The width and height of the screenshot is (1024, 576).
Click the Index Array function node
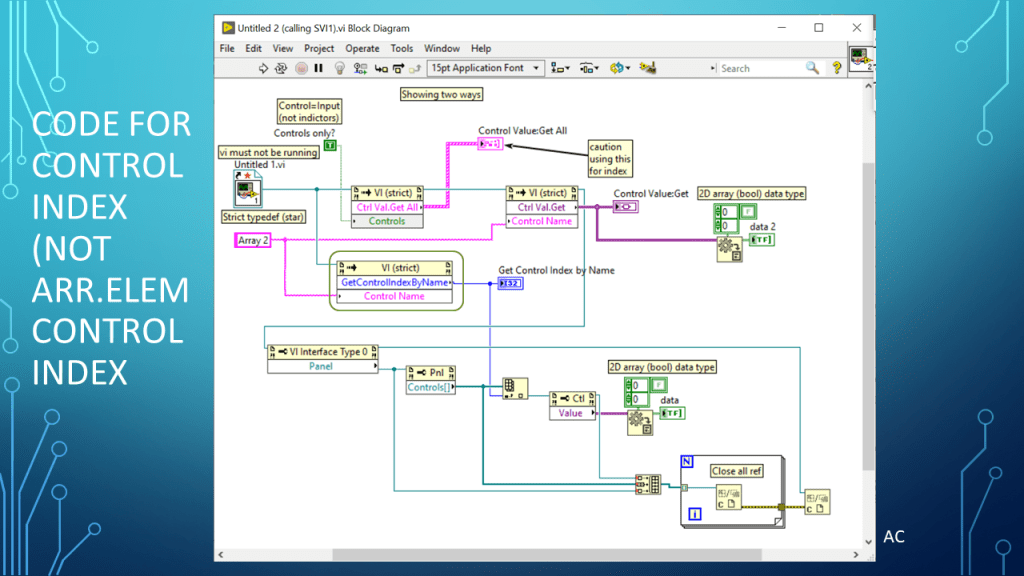[514, 389]
